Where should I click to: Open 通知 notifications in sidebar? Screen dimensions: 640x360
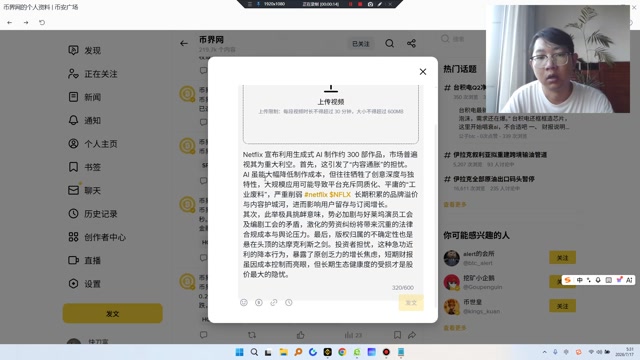pos(84,120)
